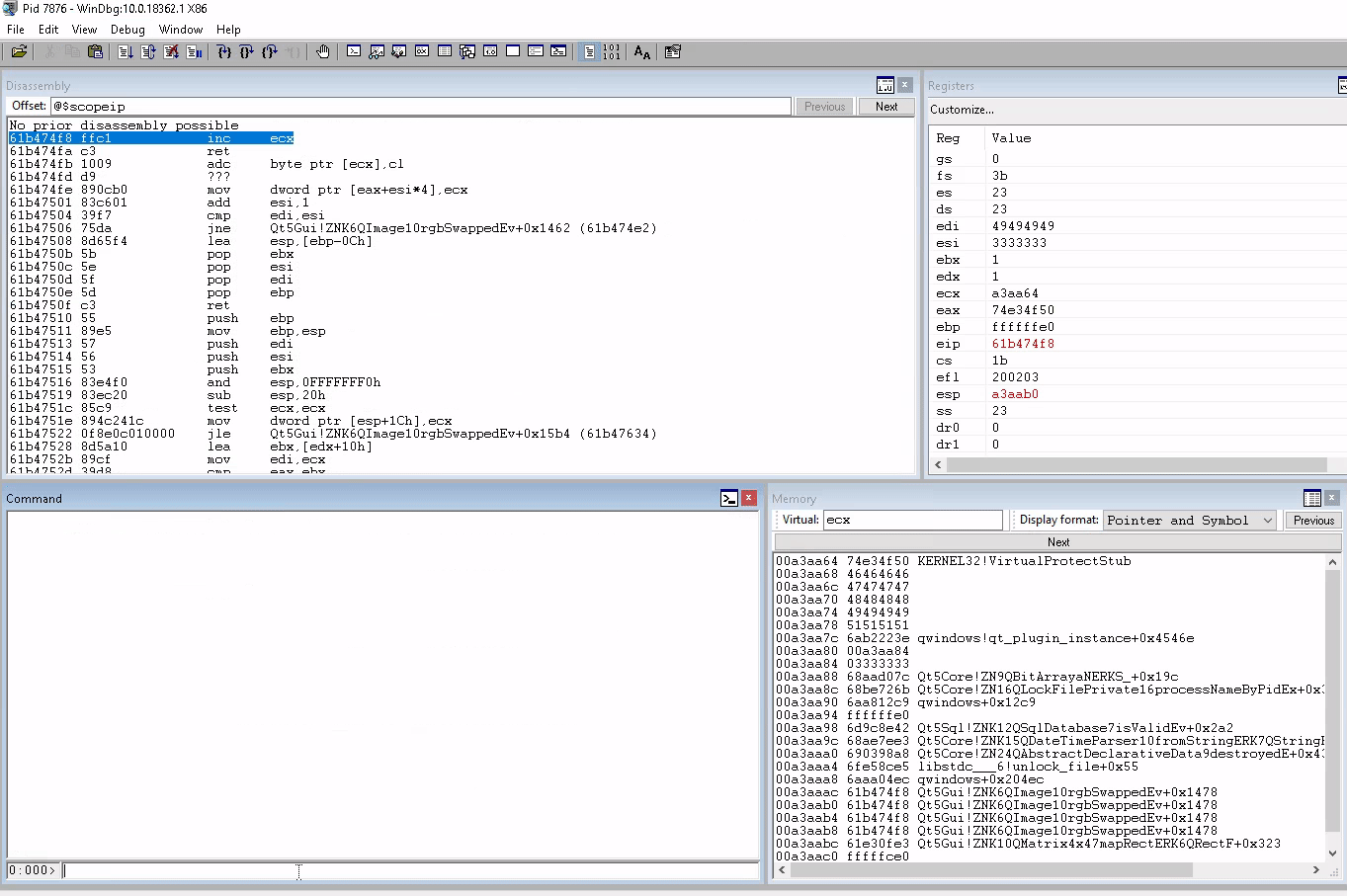Click the esp register value a3aab0
This screenshot has height=896, width=1347.
[1015, 394]
